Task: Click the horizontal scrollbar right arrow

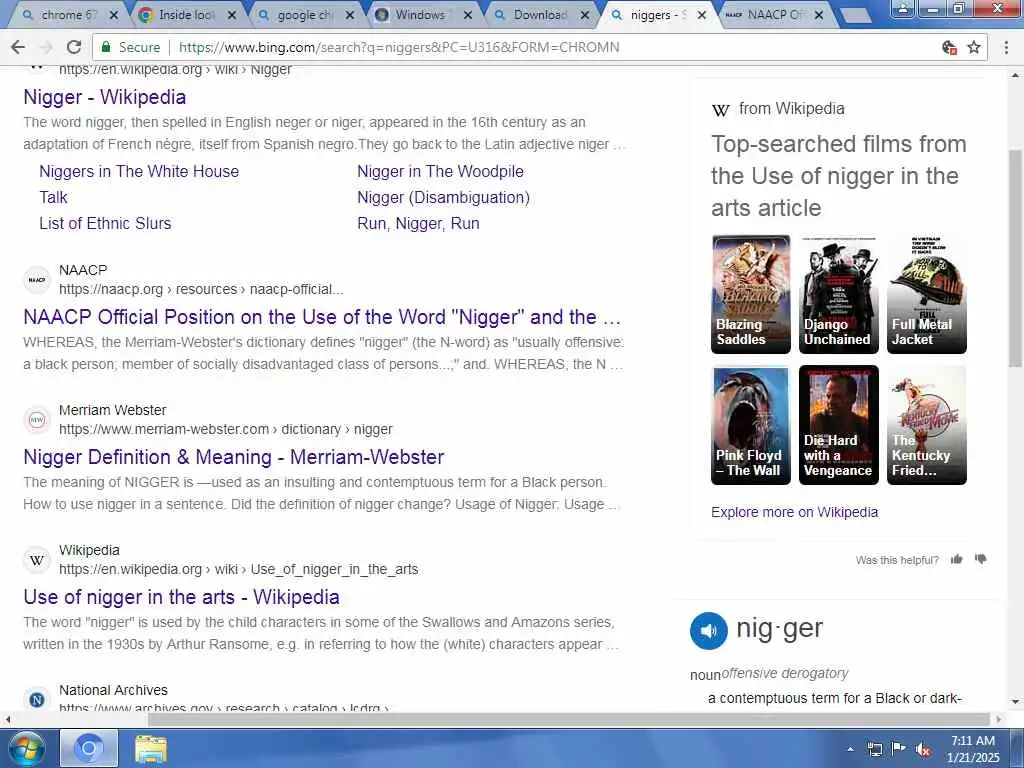Action: pos(999,719)
